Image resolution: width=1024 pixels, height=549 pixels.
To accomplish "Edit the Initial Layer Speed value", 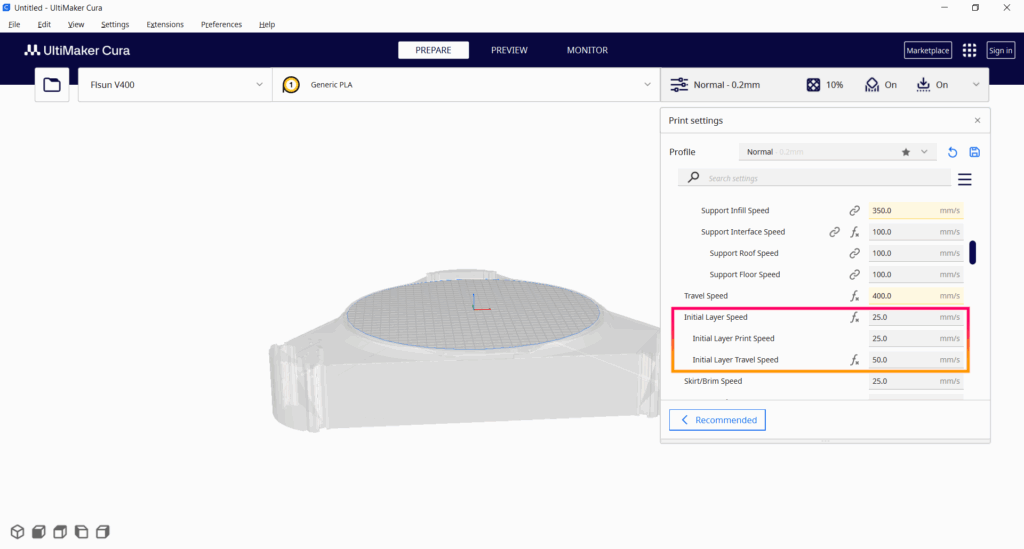I will click(x=916, y=317).
